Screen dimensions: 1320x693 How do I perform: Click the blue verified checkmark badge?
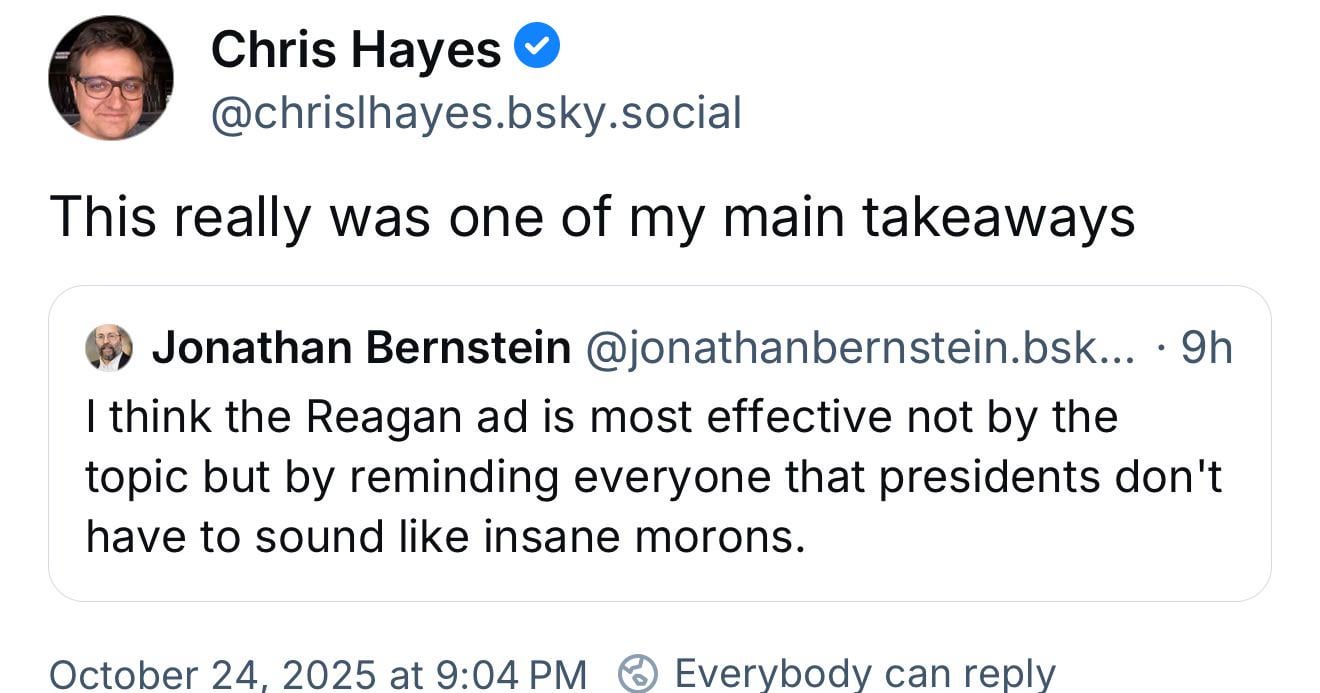tap(537, 47)
